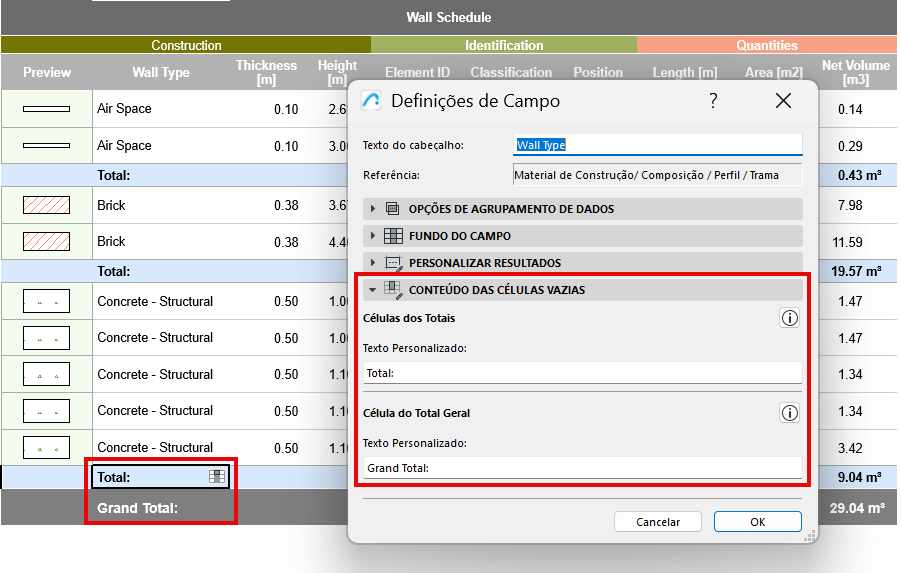Click the Referência field value
901x573 pixels.
click(657, 175)
